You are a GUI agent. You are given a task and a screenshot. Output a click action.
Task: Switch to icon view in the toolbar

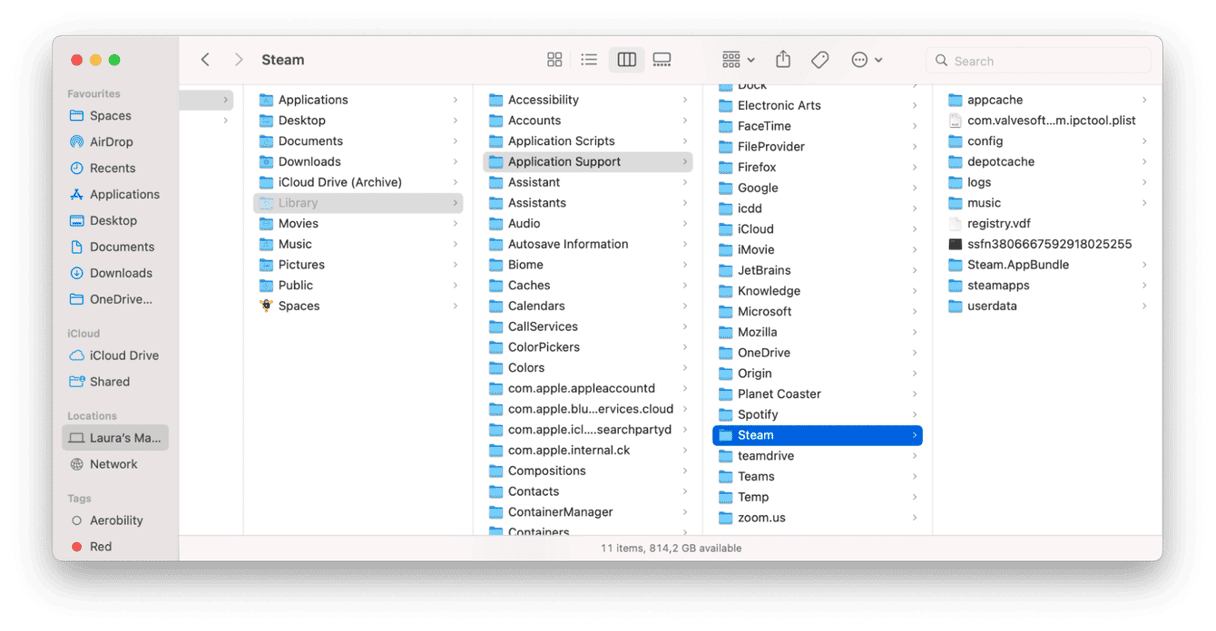[x=554, y=59]
